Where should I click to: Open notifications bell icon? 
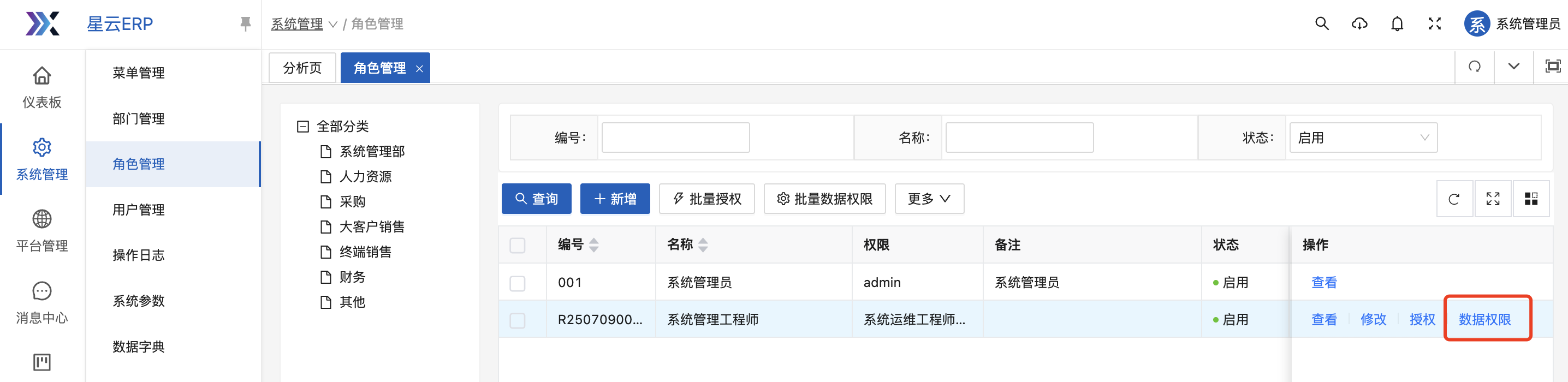(1397, 23)
